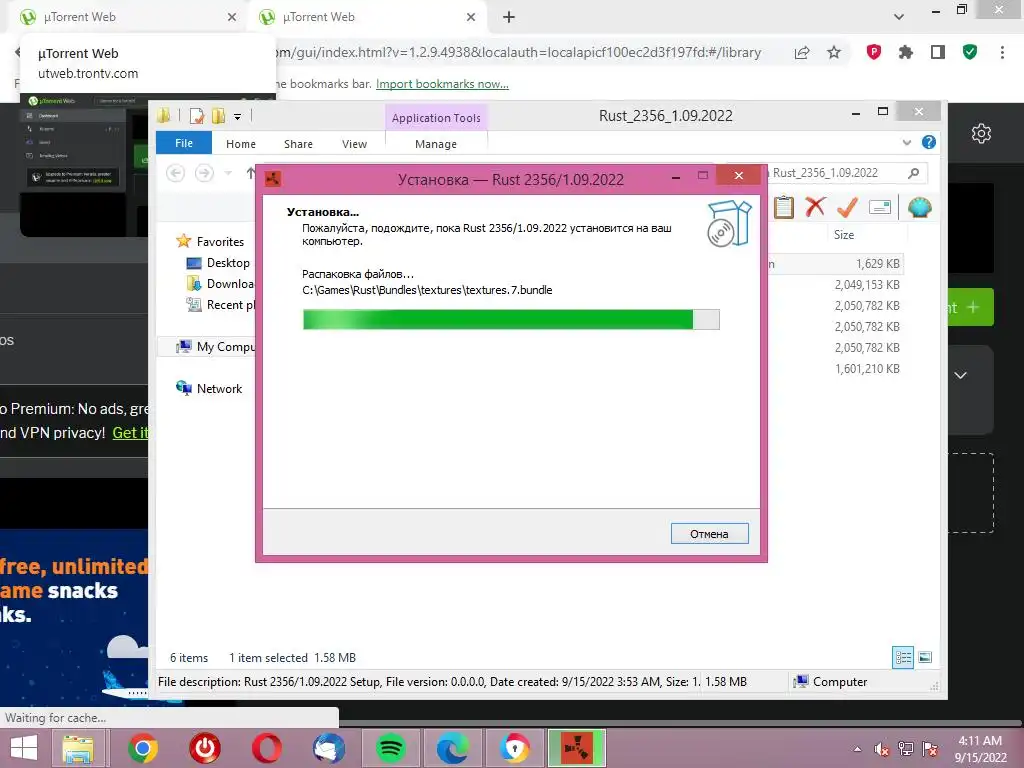
Task: Click the search magnifier in Explorer
Action: point(914,173)
